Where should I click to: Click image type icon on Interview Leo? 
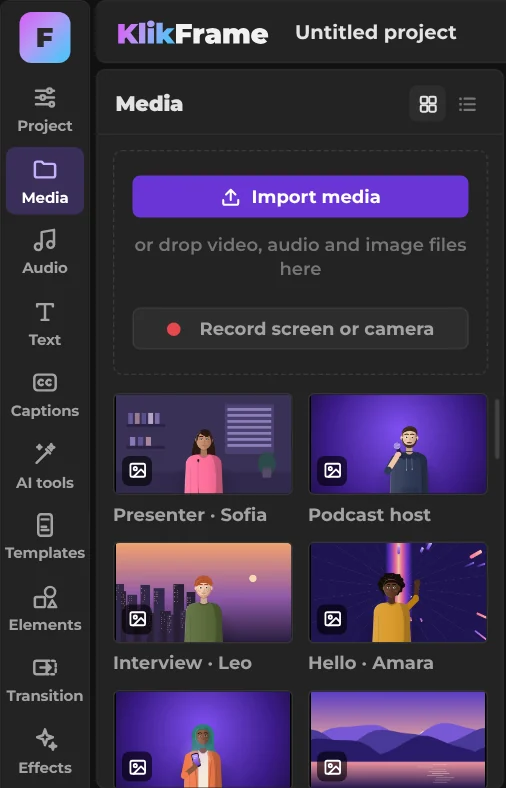[x=137, y=619]
